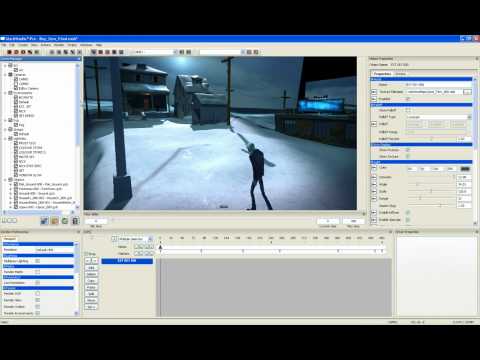
Task: Click the green refresh icon below scene tree
Action: click(x=65, y=221)
